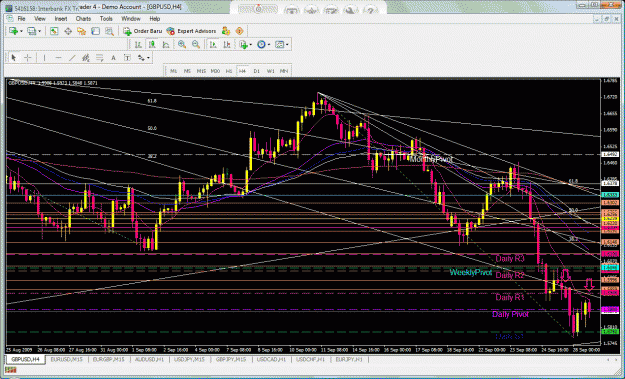The height and width of the screenshot is (379, 625).
Task: Switch to the USDCHF,H1 chart tab
Action: 311,359
